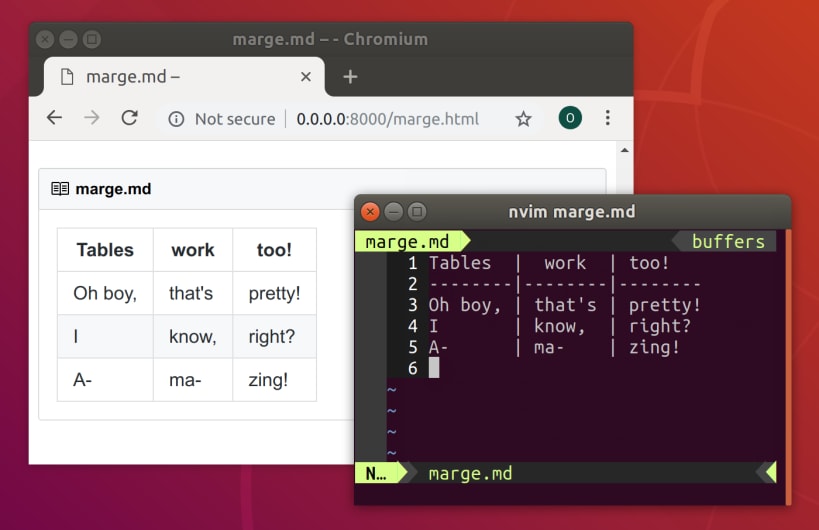Reload the marge.html page
This screenshot has height=530, width=819.
click(130, 118)
